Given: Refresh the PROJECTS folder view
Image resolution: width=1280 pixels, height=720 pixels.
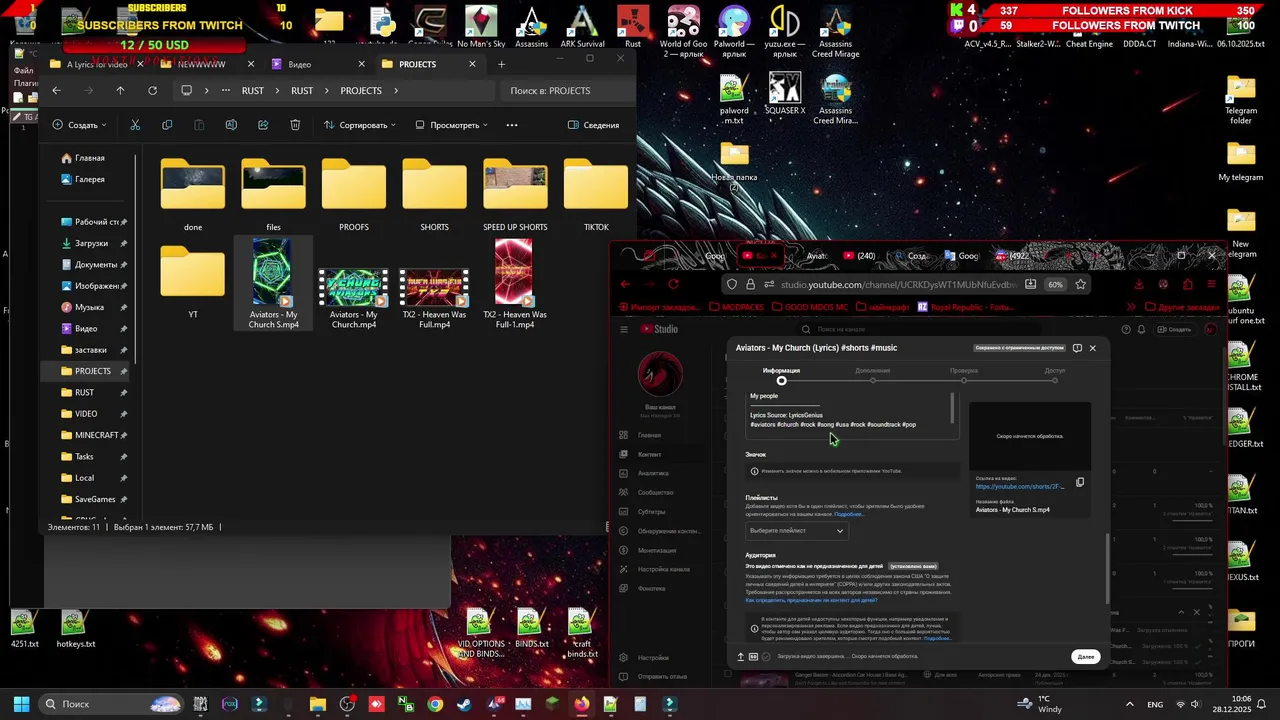Looking at the screenshot, I should click(x=152, y=90).
